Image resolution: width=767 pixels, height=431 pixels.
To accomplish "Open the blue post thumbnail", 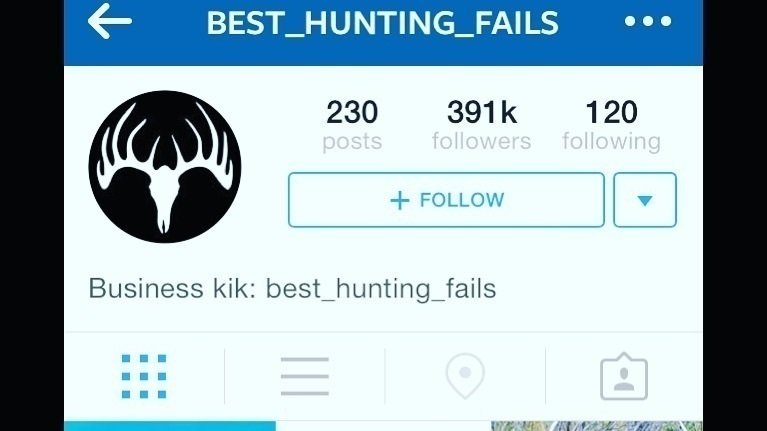I will (x=170, y=426).
